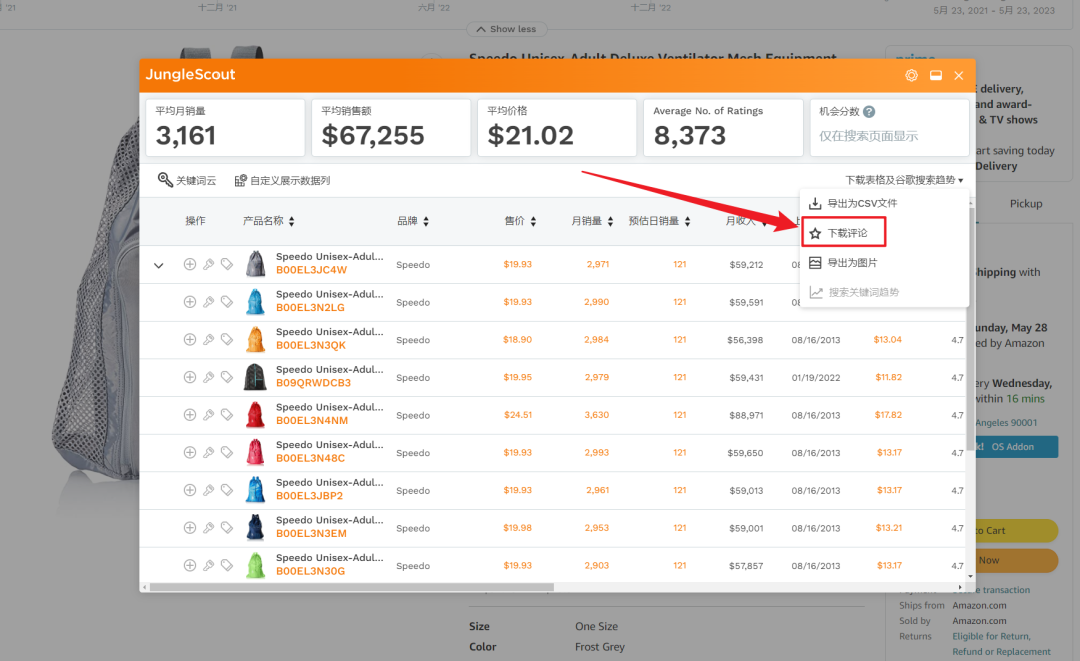
Task: Click plus icon in B00EL3N30G row
Action: tap(189, 565)
